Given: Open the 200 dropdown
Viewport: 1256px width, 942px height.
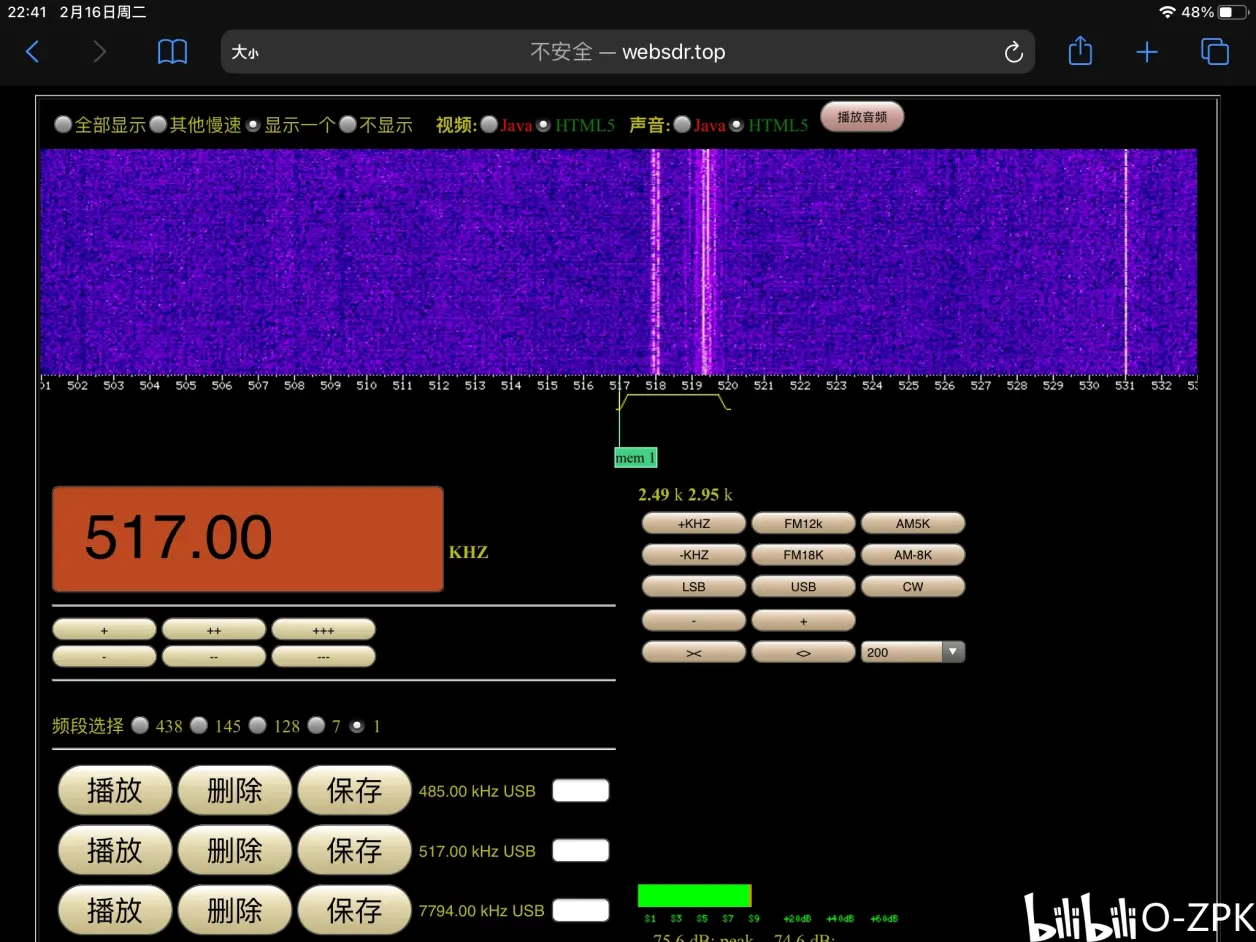Looking at the screenshot, I should [x=913, y=652].
